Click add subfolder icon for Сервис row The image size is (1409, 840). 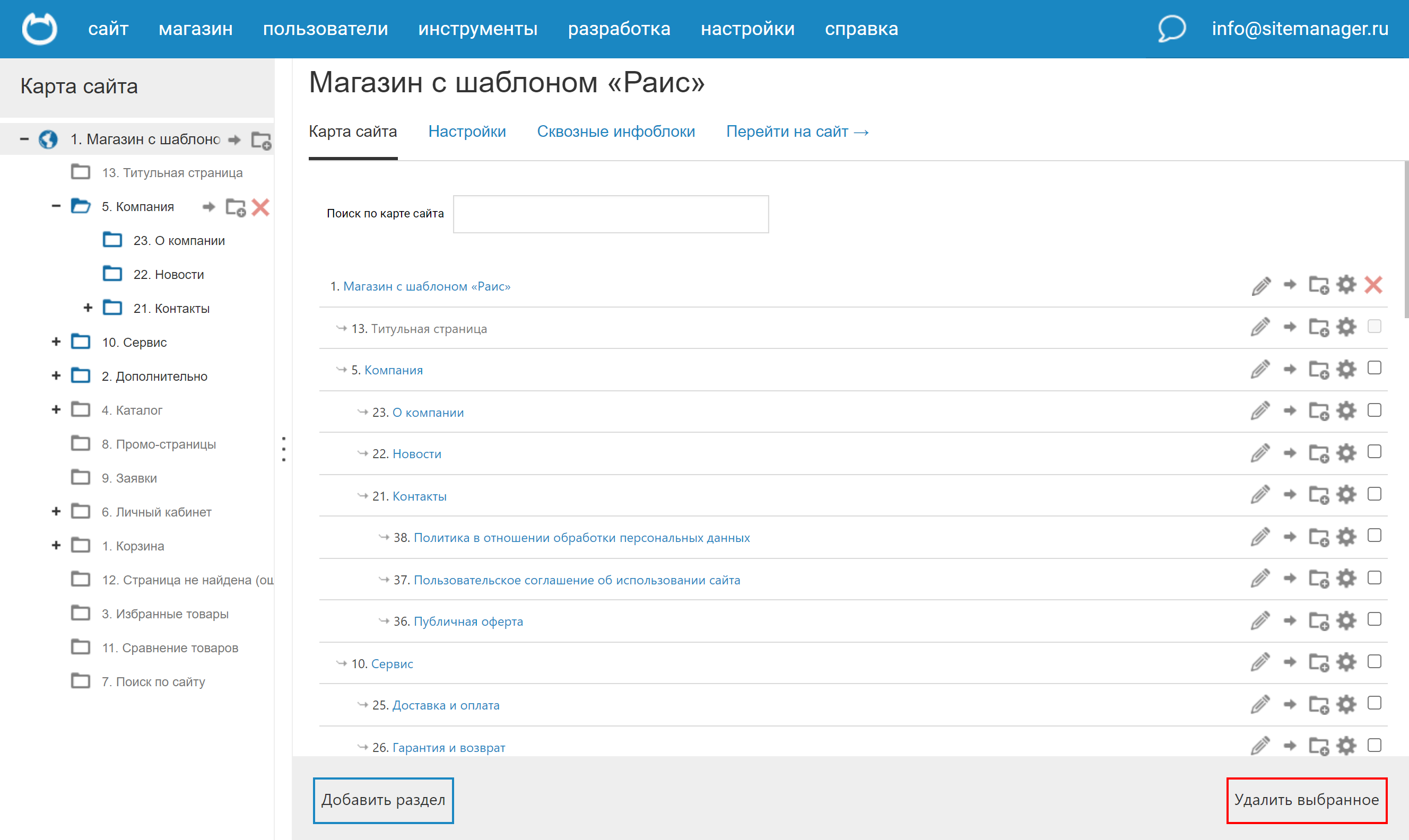point(1318,663)
